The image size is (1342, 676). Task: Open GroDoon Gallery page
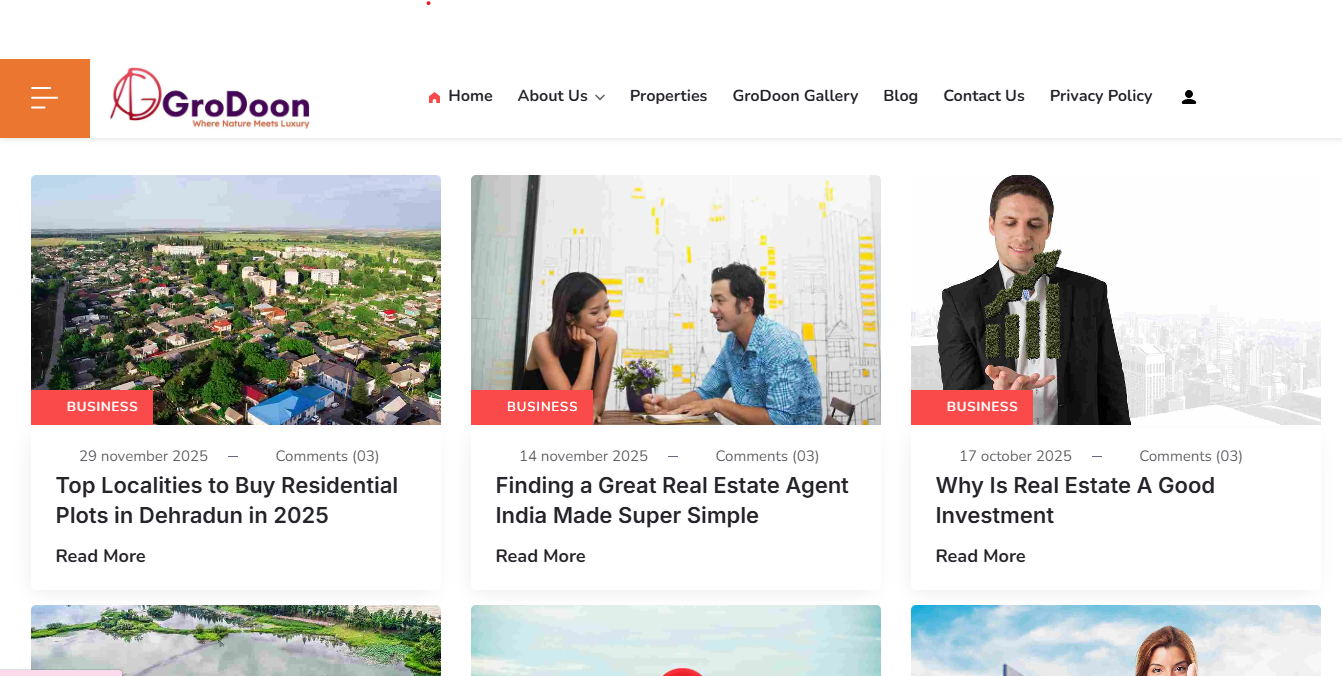(795, 96)
